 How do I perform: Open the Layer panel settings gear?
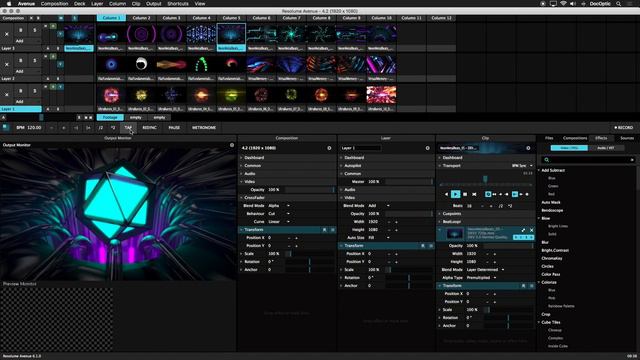(x=427, y=148)
